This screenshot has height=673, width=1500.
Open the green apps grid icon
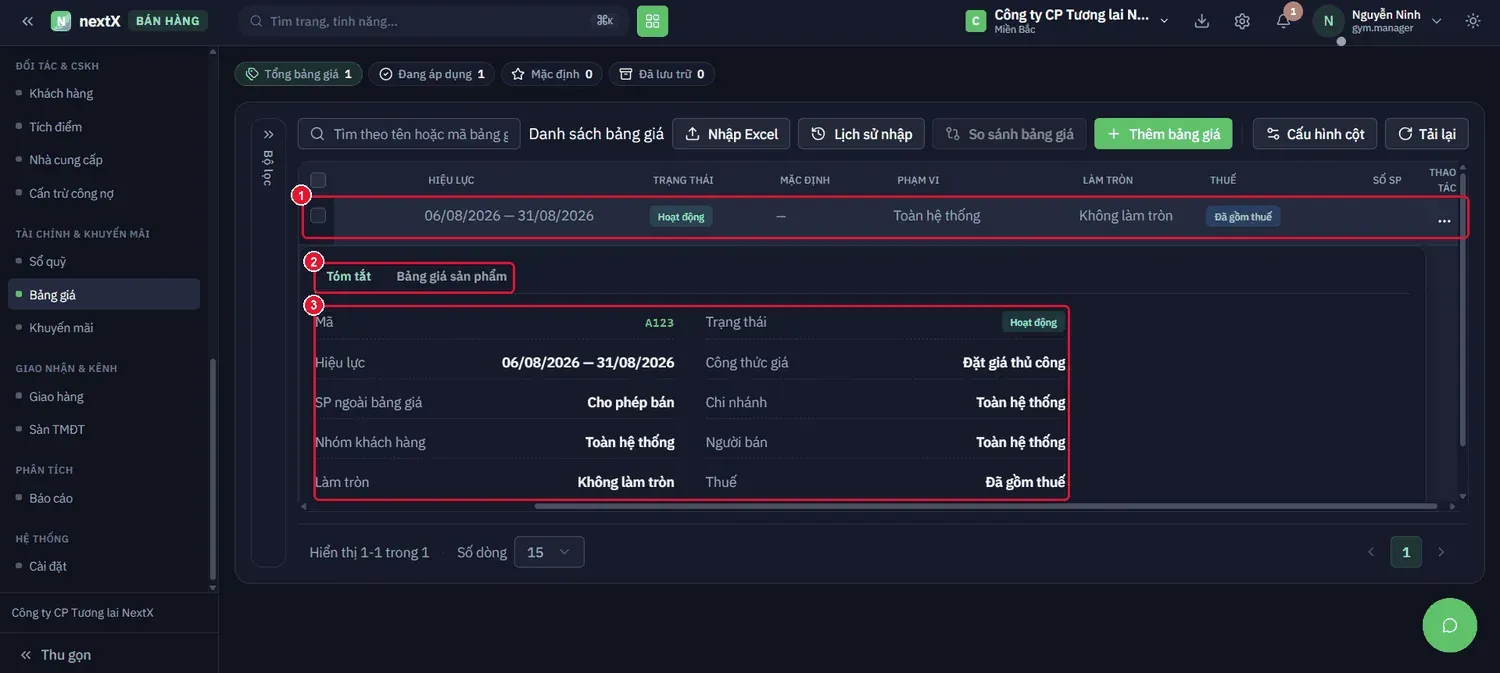653,21
